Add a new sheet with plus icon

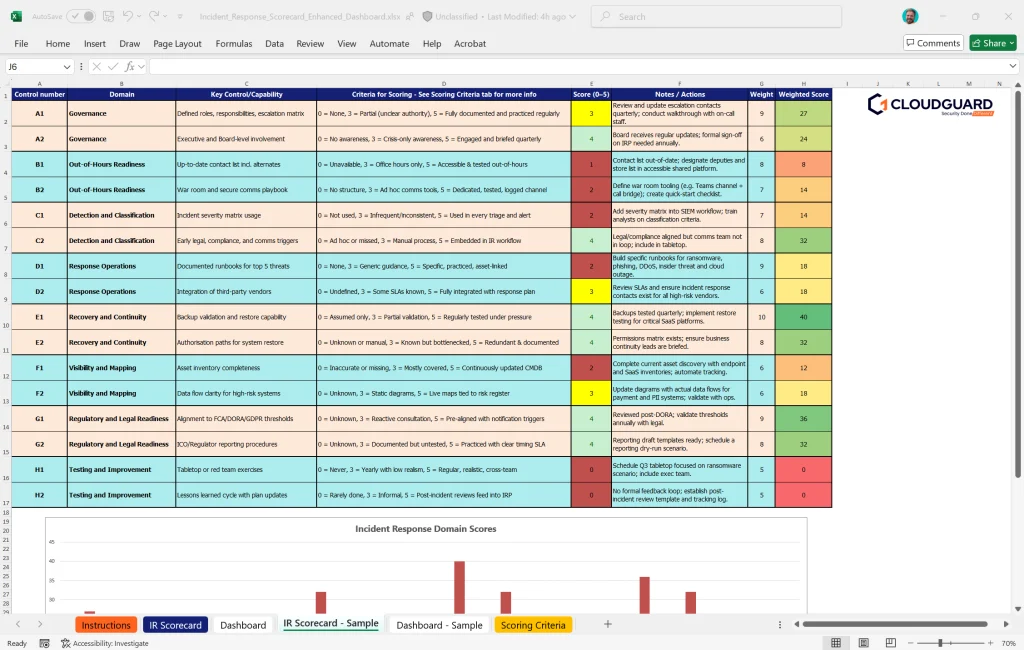[607, 624]
